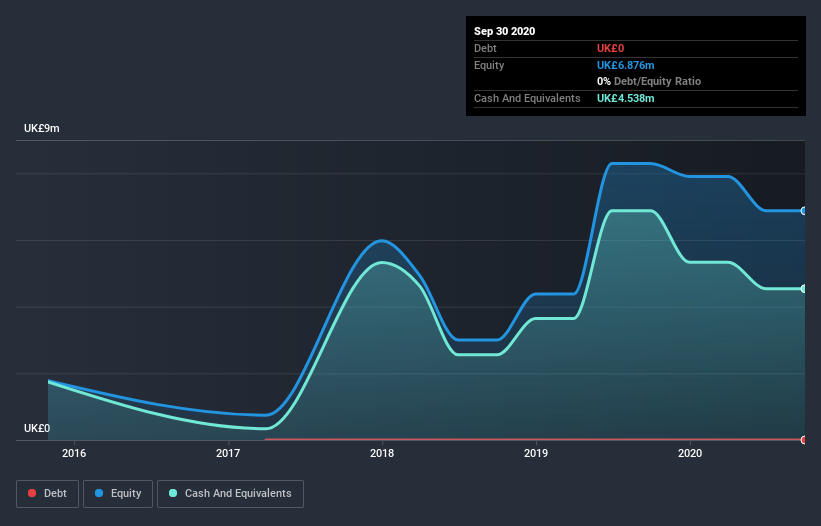Click the red UK£0 debt value
Viewport: 821px width, 526px height.
point(610,48)
